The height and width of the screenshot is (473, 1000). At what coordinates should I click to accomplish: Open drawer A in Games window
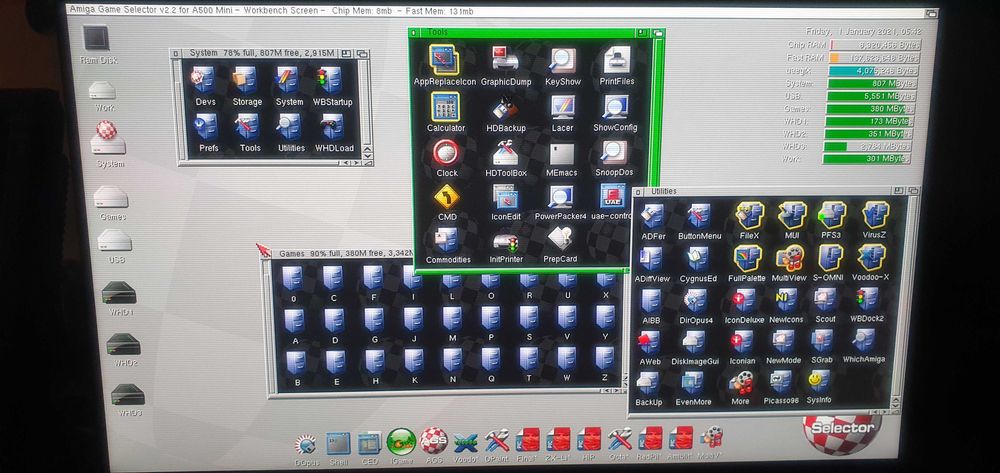295,321
